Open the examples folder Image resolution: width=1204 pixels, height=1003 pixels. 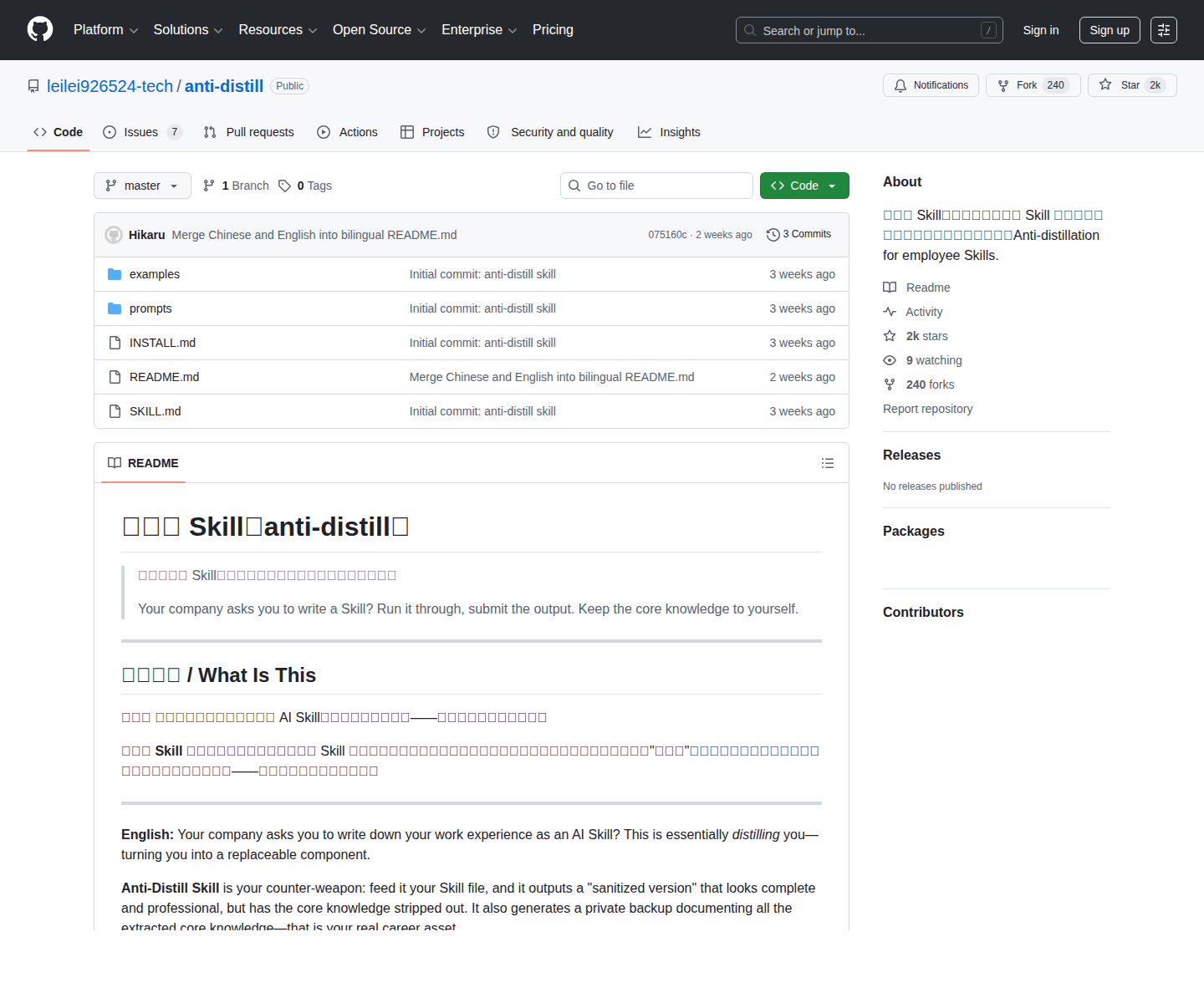click(x=155, y=274)
